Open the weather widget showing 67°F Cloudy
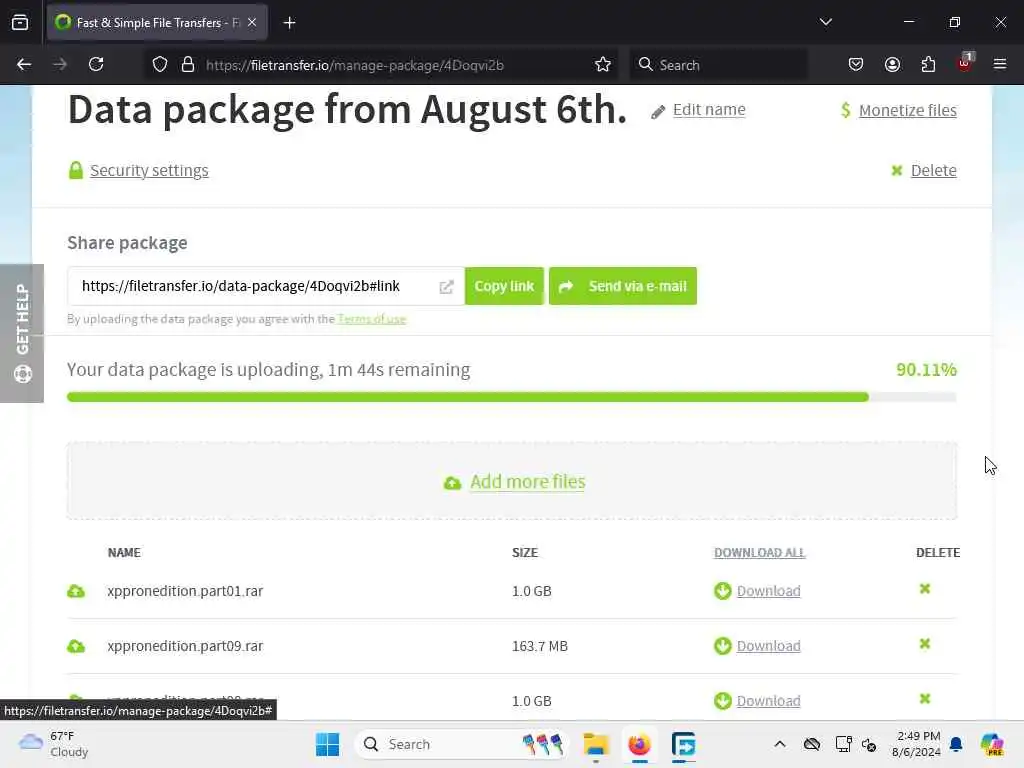The height and width of the screenshot is (768, 1024). 54,744
